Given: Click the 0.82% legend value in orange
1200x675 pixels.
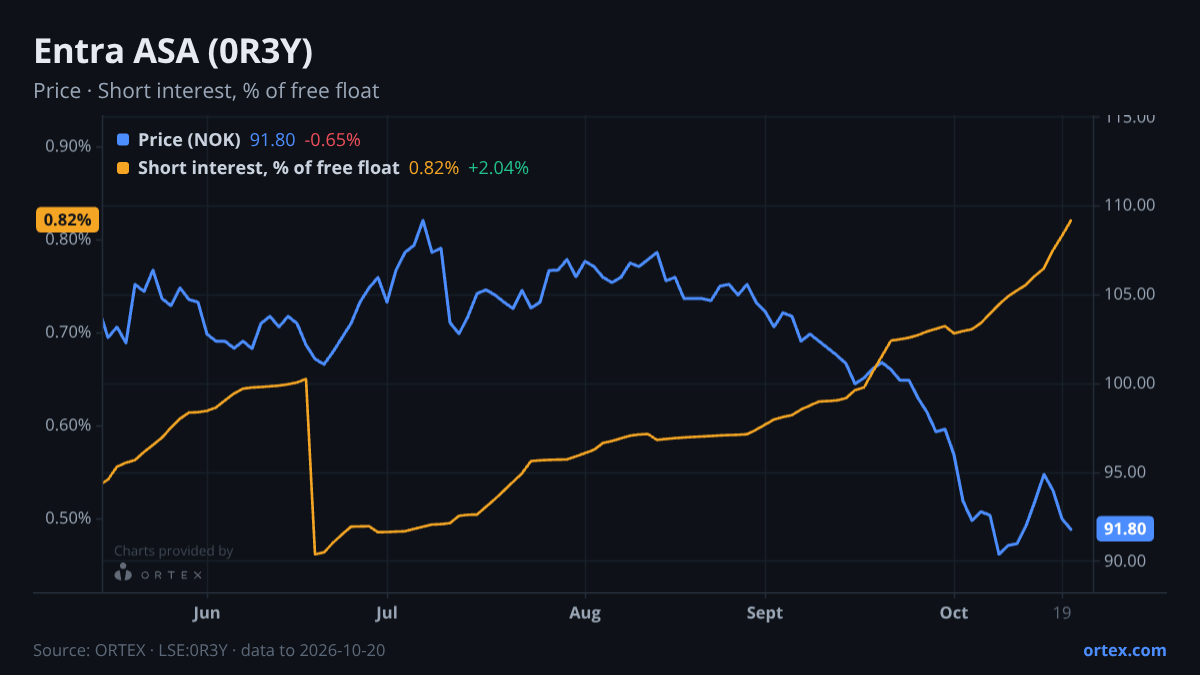Looking at the screenshot, I should click(x=434, y=168).
